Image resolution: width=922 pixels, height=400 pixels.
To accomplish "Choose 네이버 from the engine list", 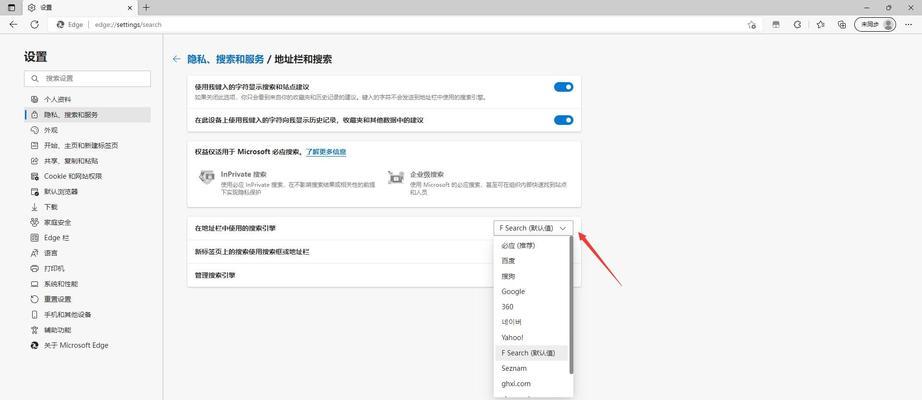I will pyautogui.click(x=532, y=322).
